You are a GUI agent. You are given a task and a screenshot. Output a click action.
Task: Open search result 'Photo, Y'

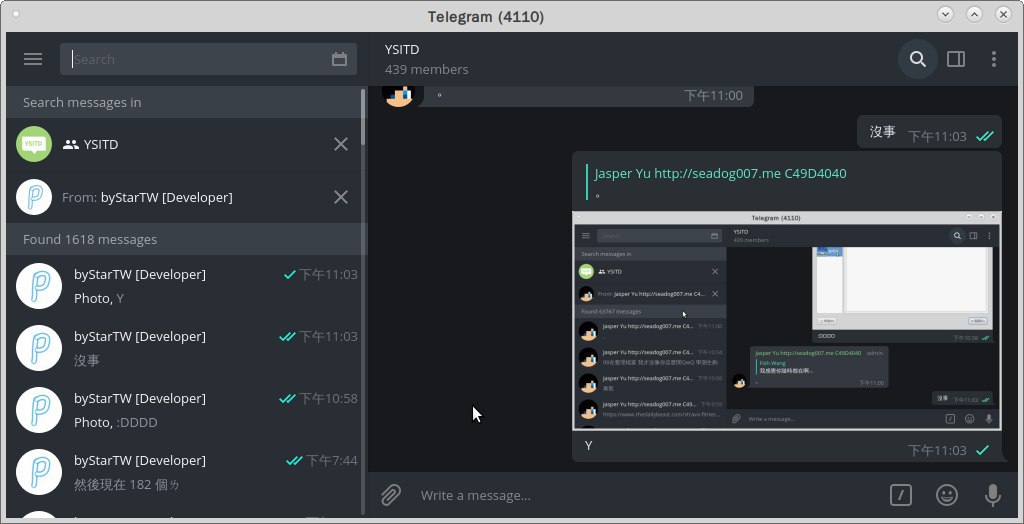click(x=186, y=286)
